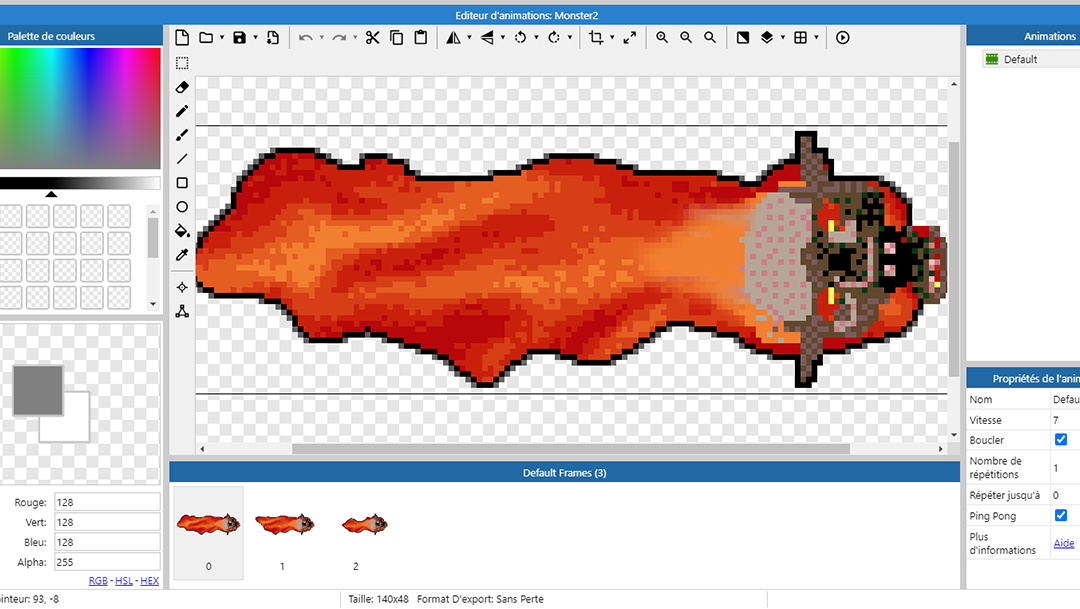Click the Vitesse value field showing 7
This screenshot has height=609, width=1080.
tap(1065, 420)
